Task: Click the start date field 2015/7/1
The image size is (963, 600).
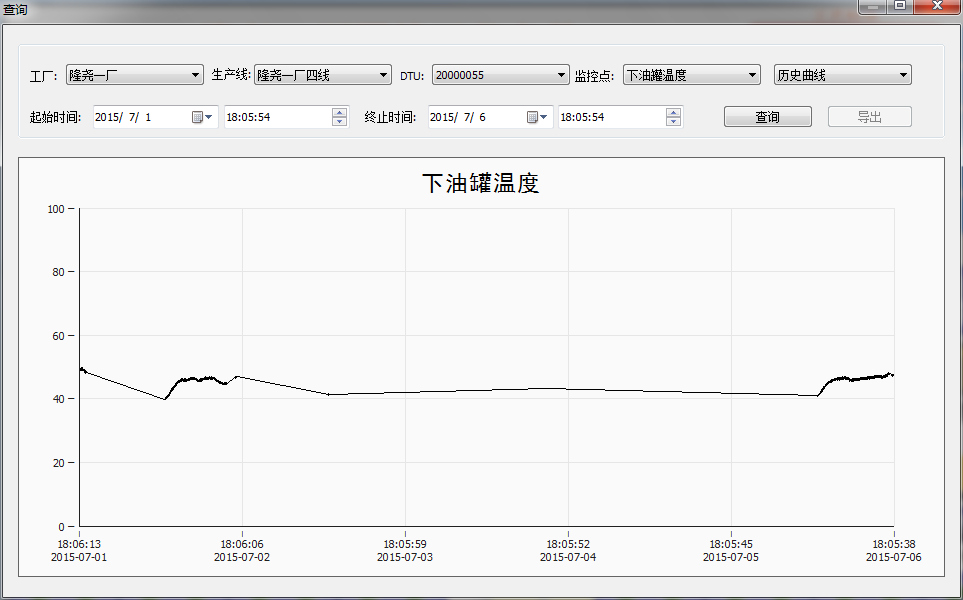Action: click(140, 117)
